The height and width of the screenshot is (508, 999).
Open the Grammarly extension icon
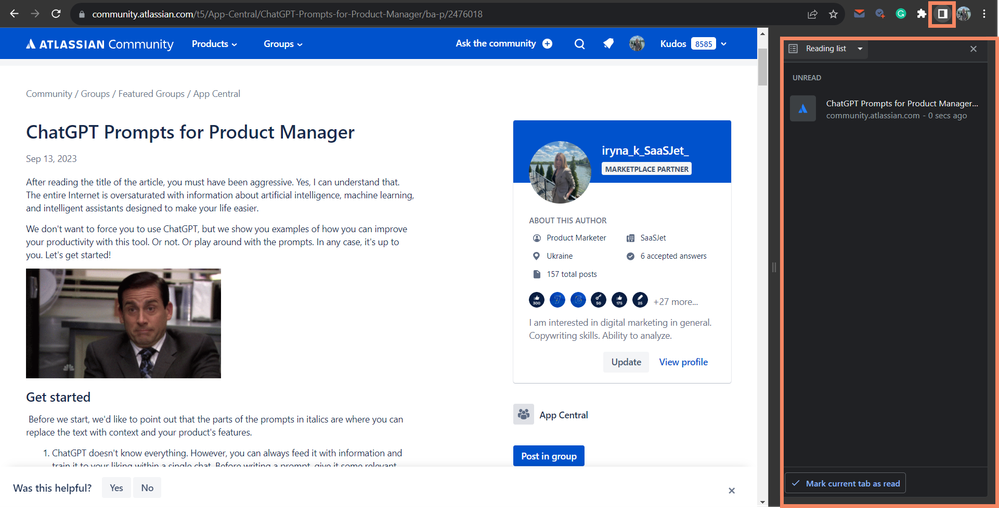tap(901, 13)
